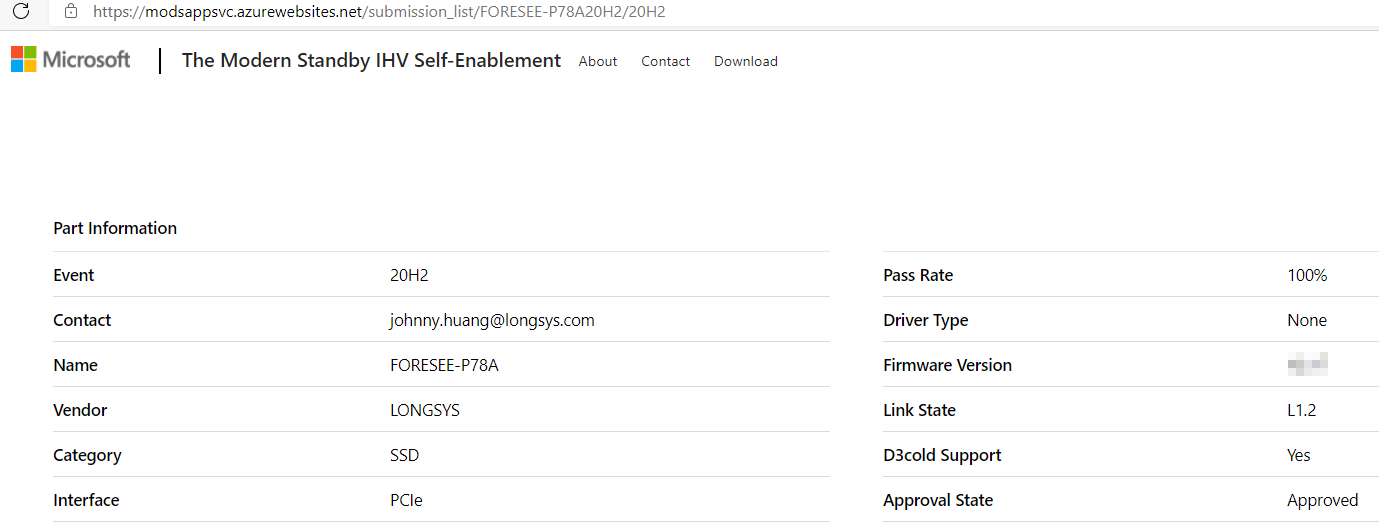Select the Category label

point(87,455)
